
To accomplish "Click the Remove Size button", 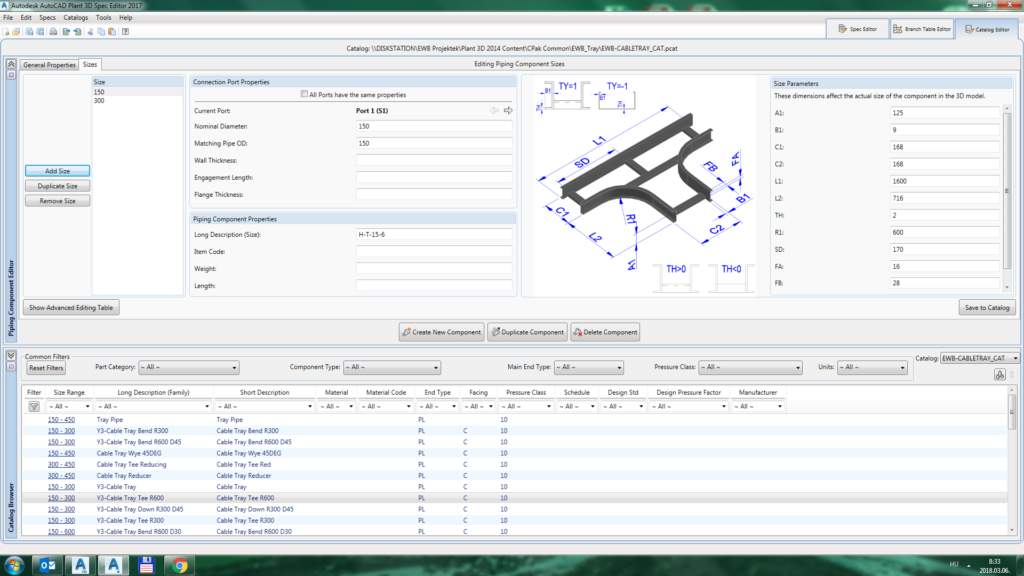I will click(x=57, y=201).
